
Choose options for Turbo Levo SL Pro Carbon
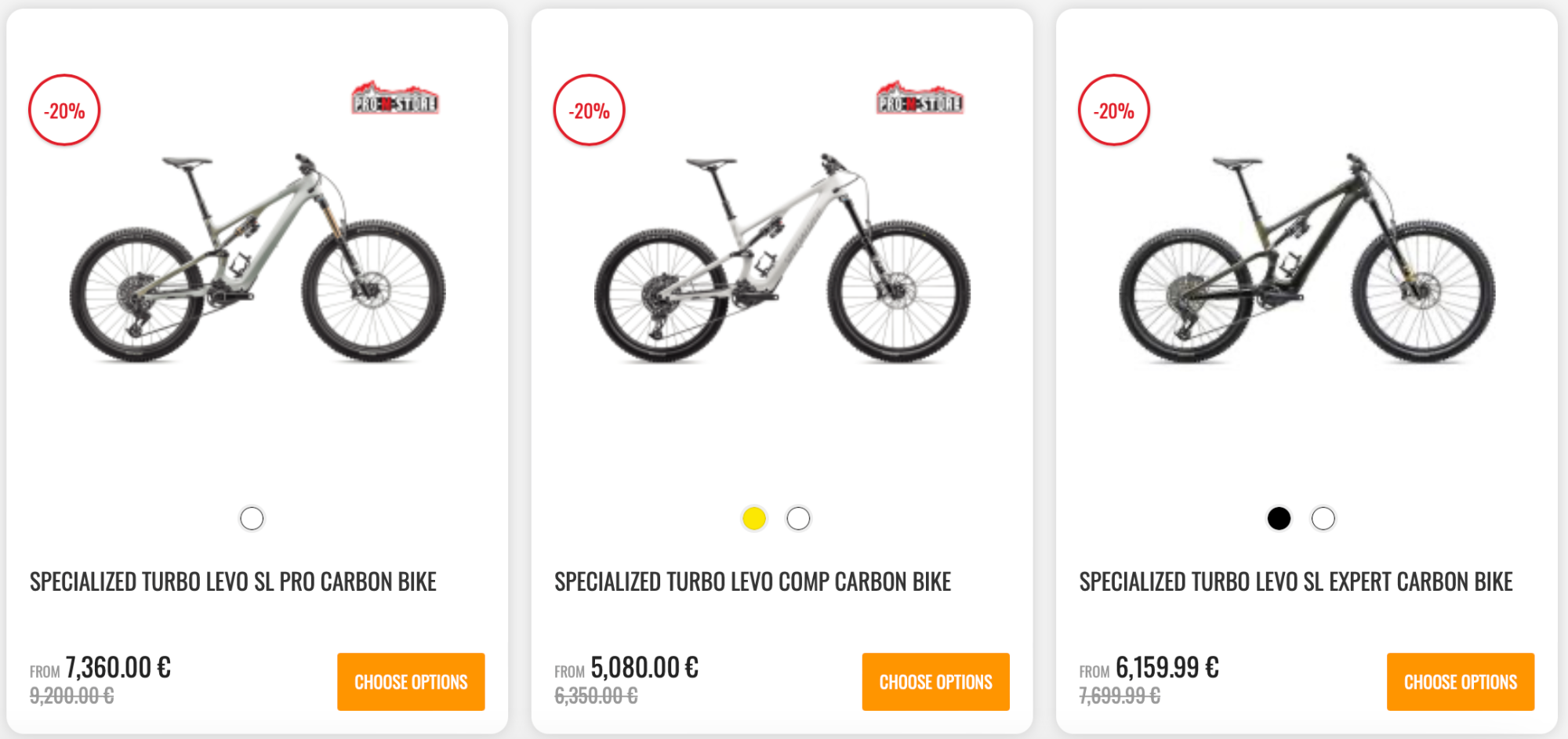click(x=411, y=682)
